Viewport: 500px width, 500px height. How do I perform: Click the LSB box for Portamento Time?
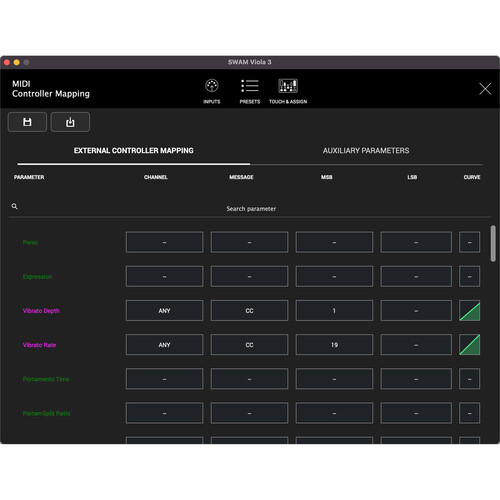coord(416,379)
